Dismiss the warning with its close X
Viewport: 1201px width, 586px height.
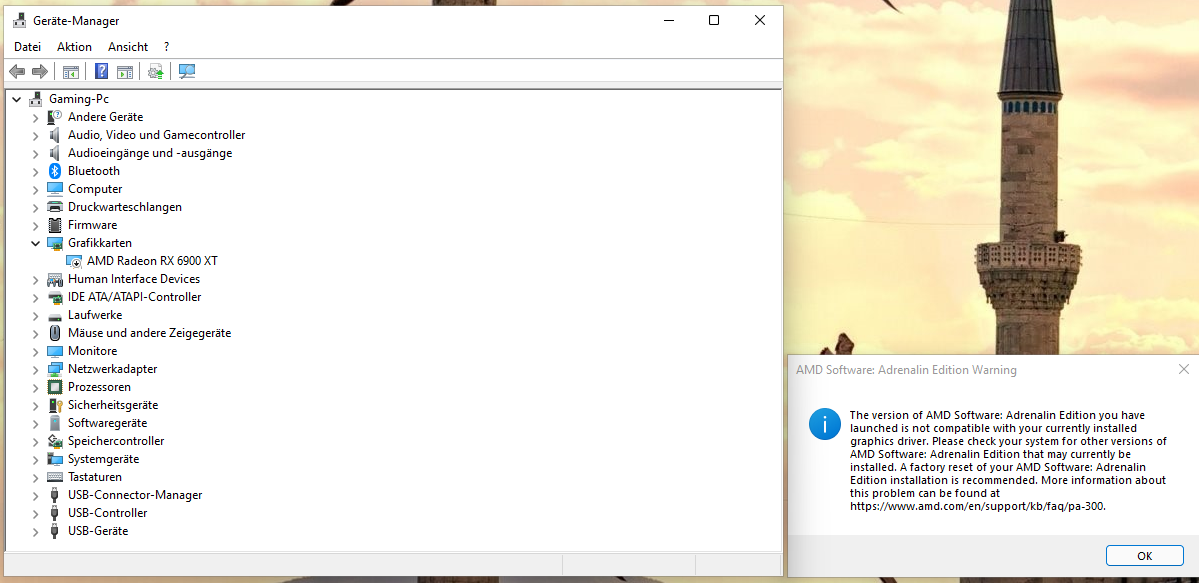point(1184,369)
